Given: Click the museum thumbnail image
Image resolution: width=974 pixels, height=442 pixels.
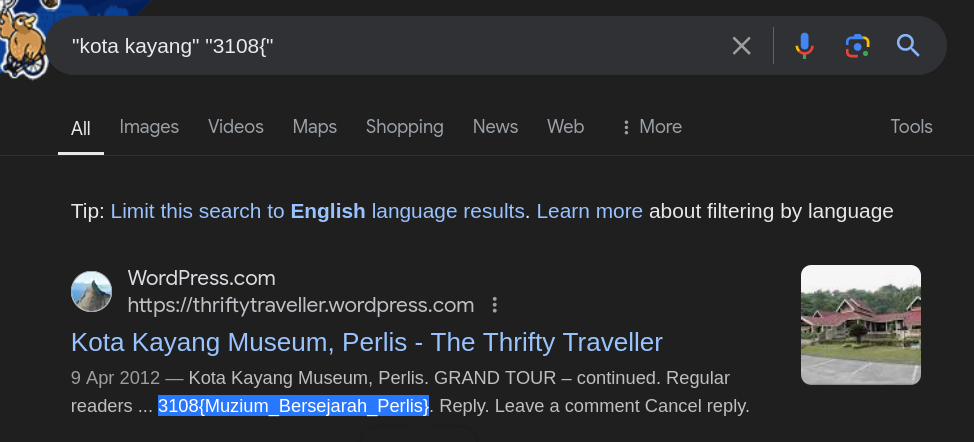Looking at the screenshot, I should point(861,324).
